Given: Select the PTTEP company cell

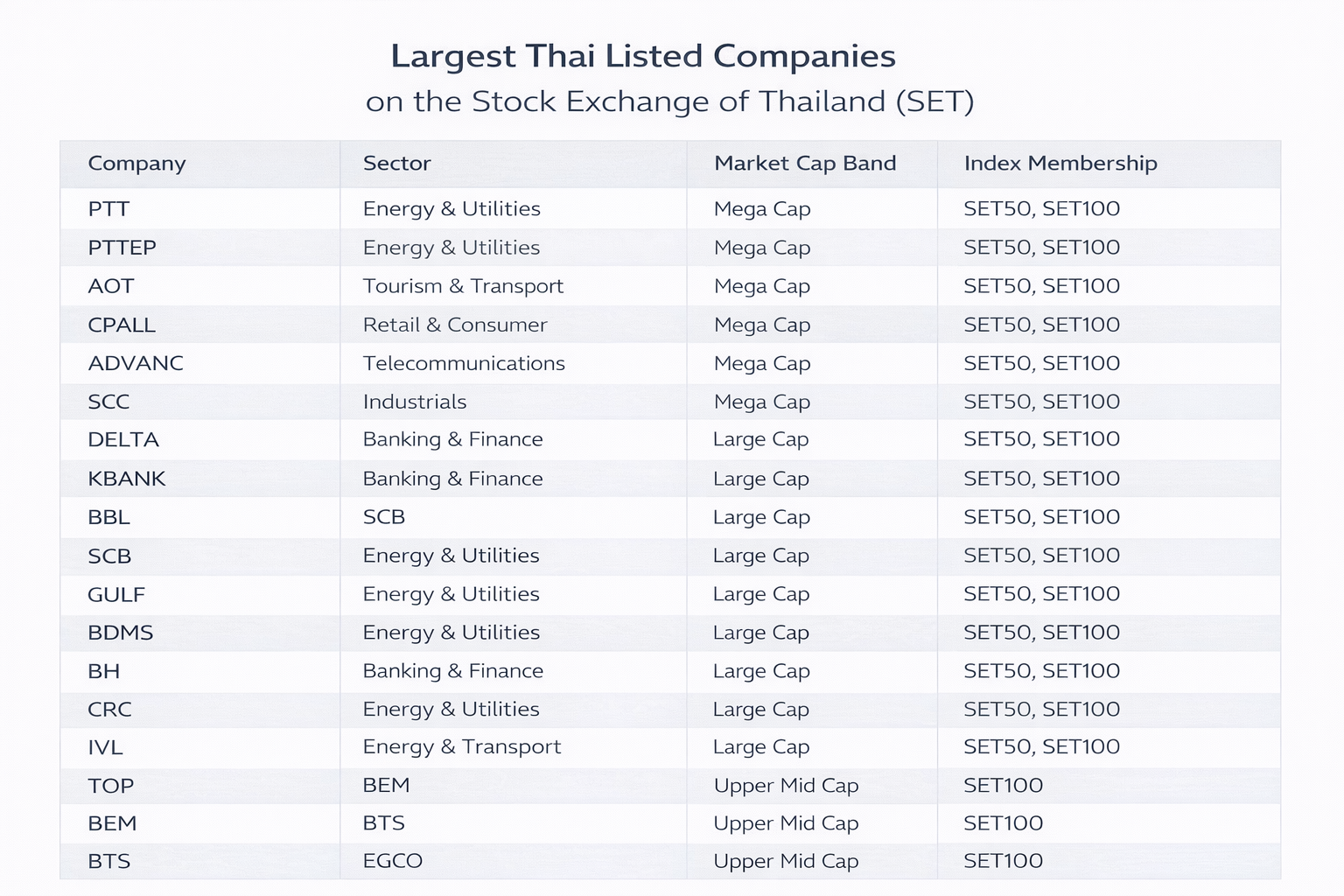Looking at the screenshot, I should tap(122, 248).
